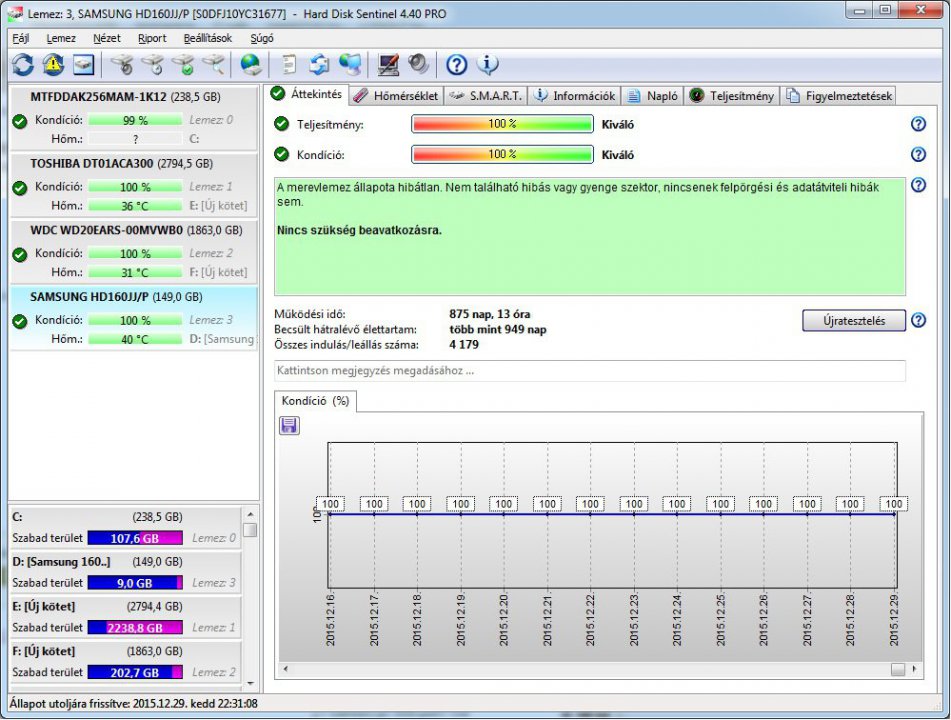Click the 4 179 start/stop count value
The width and height of the screenshot is (951, 720).
464,345
